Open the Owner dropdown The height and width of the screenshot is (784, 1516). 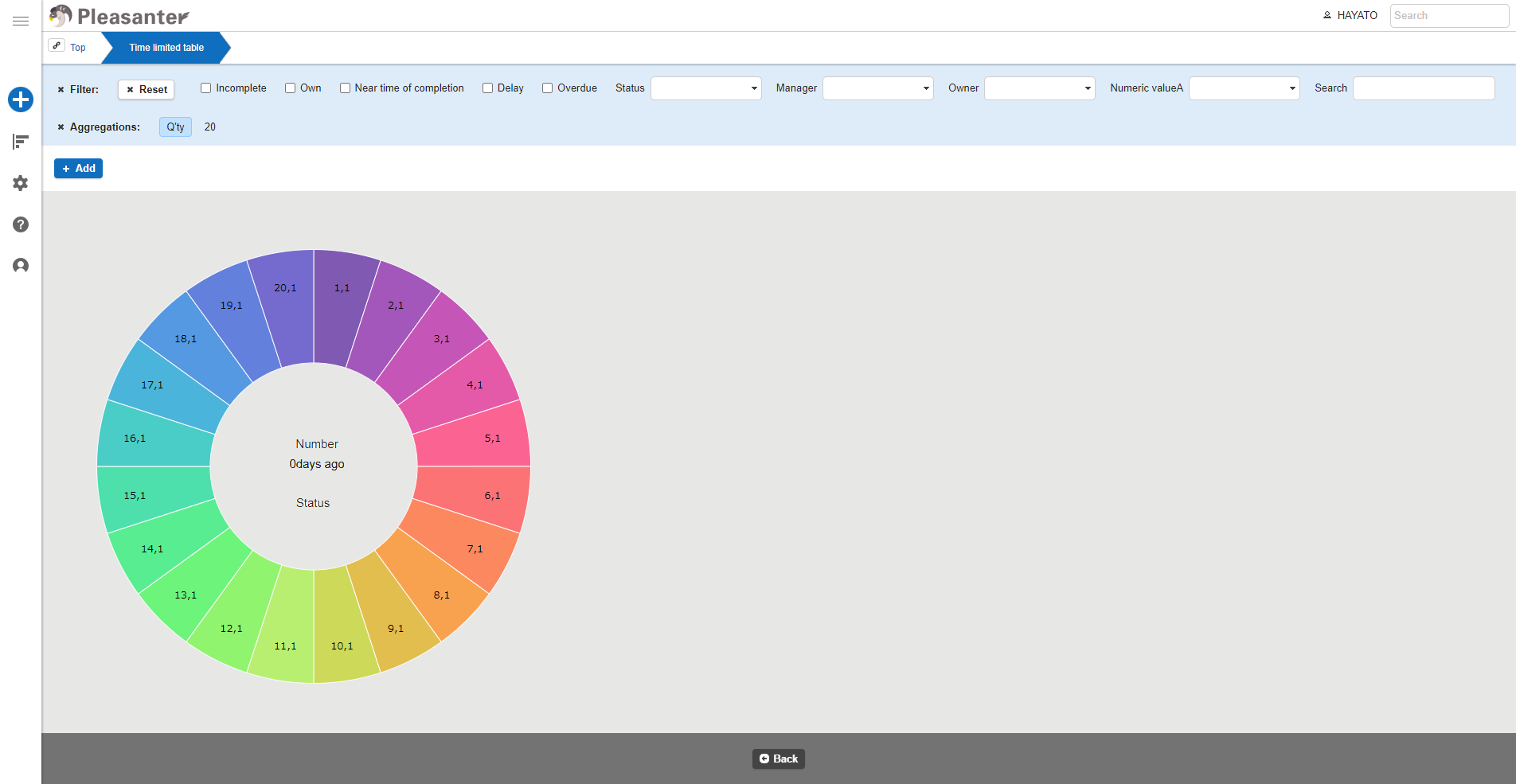pyautogui.click(x=1040, y=88)
